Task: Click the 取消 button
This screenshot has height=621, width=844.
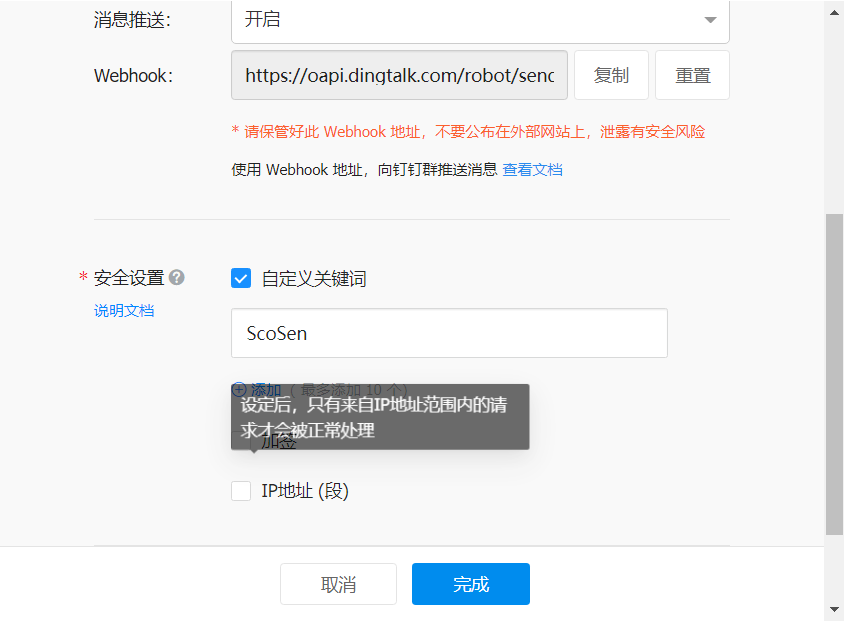Action: (338, 585)
